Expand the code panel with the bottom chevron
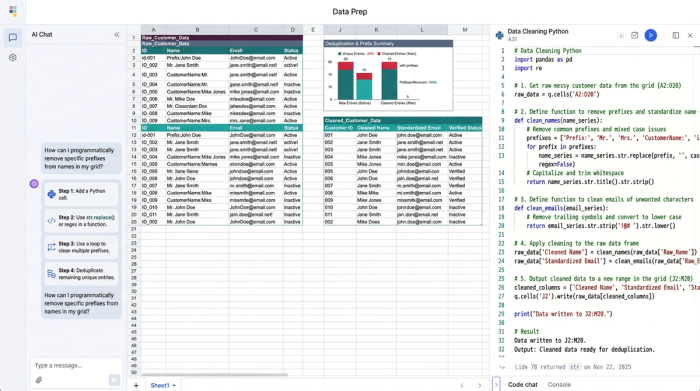Screen dimensions: 700x391 [x=496, y=384]
